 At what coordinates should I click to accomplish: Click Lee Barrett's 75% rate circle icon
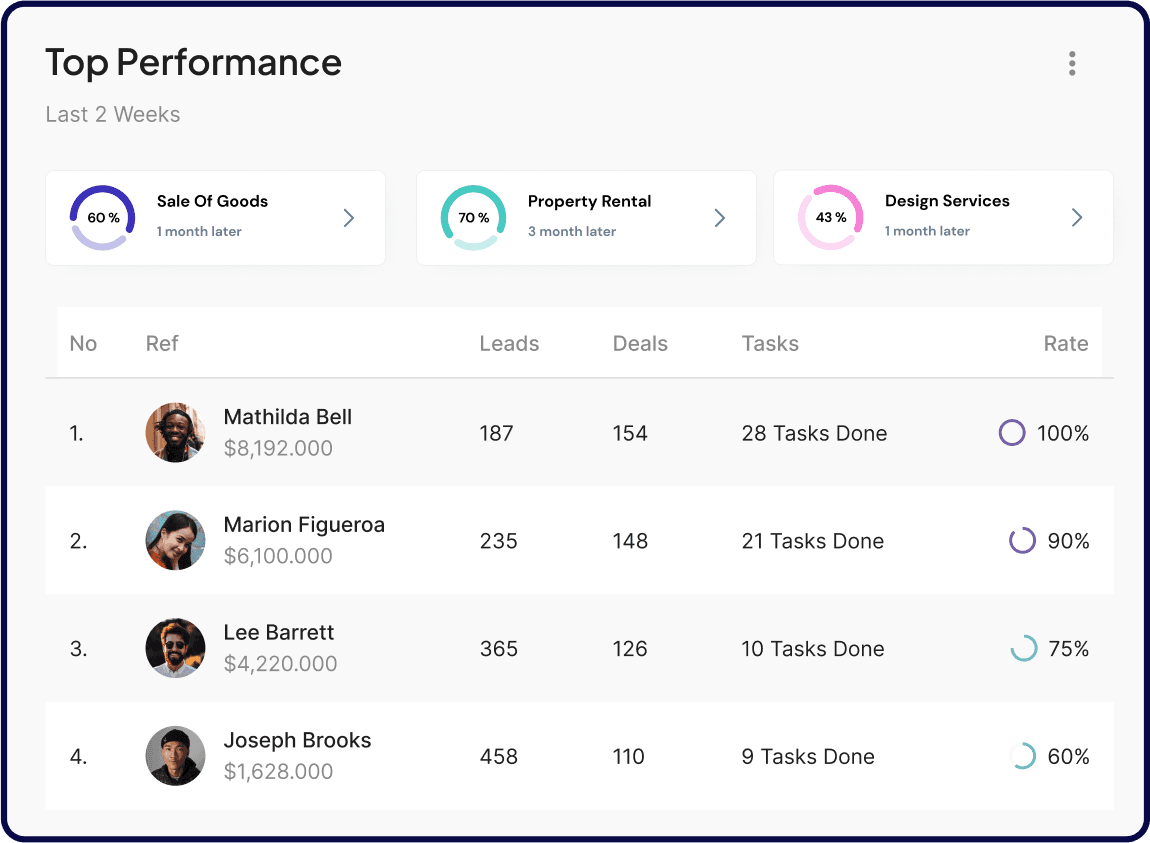point(1023,649)
